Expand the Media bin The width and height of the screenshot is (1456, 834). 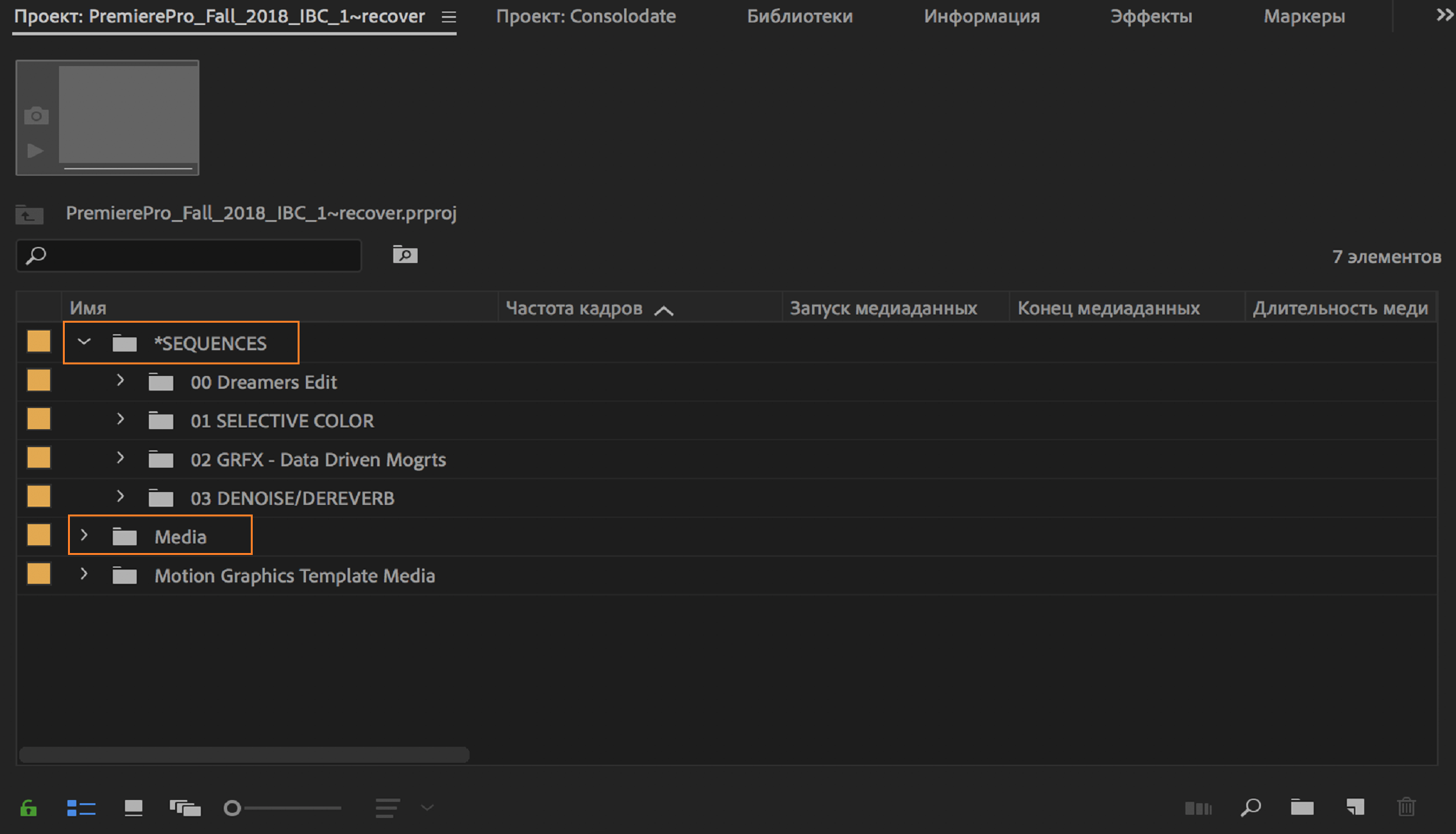(x=84, y=536)
